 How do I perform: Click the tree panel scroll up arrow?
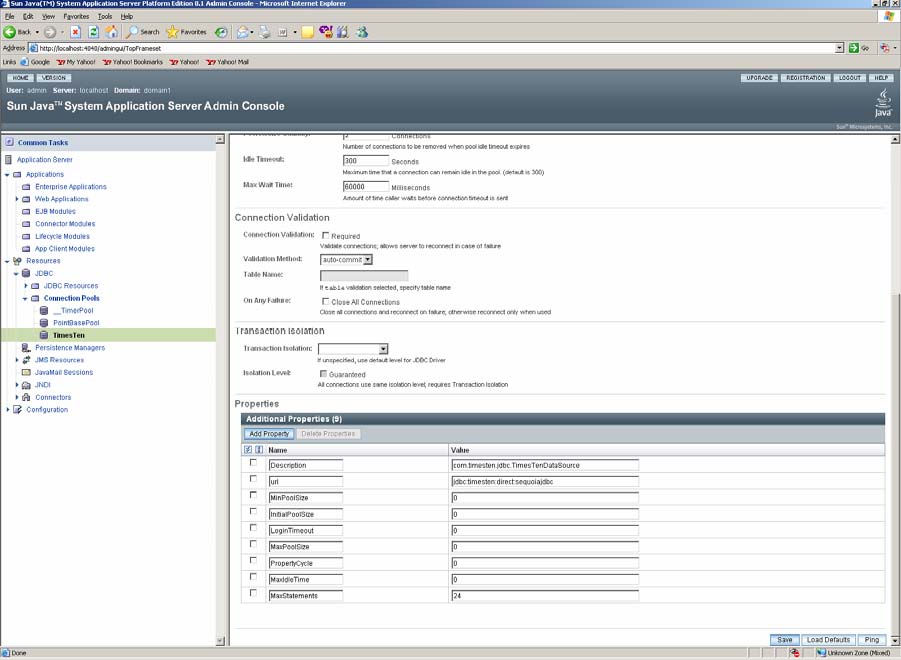point(220,140)
